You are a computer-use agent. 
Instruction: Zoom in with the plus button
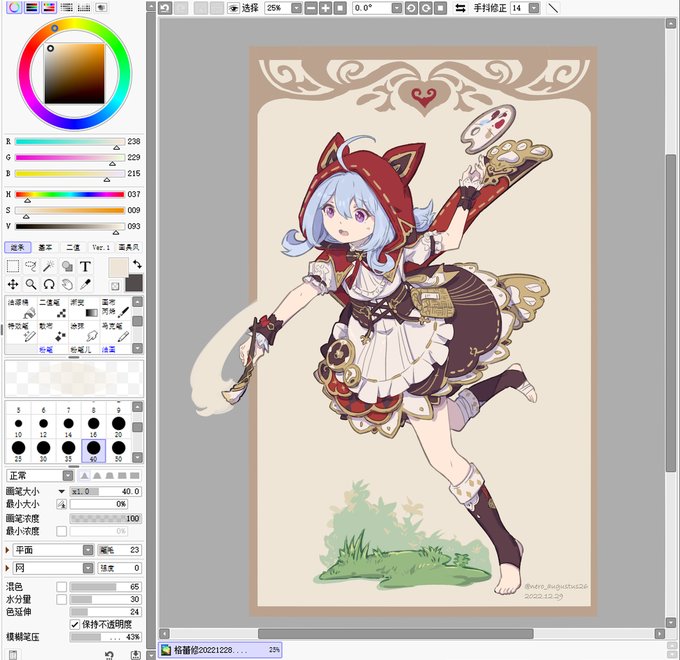325,8
